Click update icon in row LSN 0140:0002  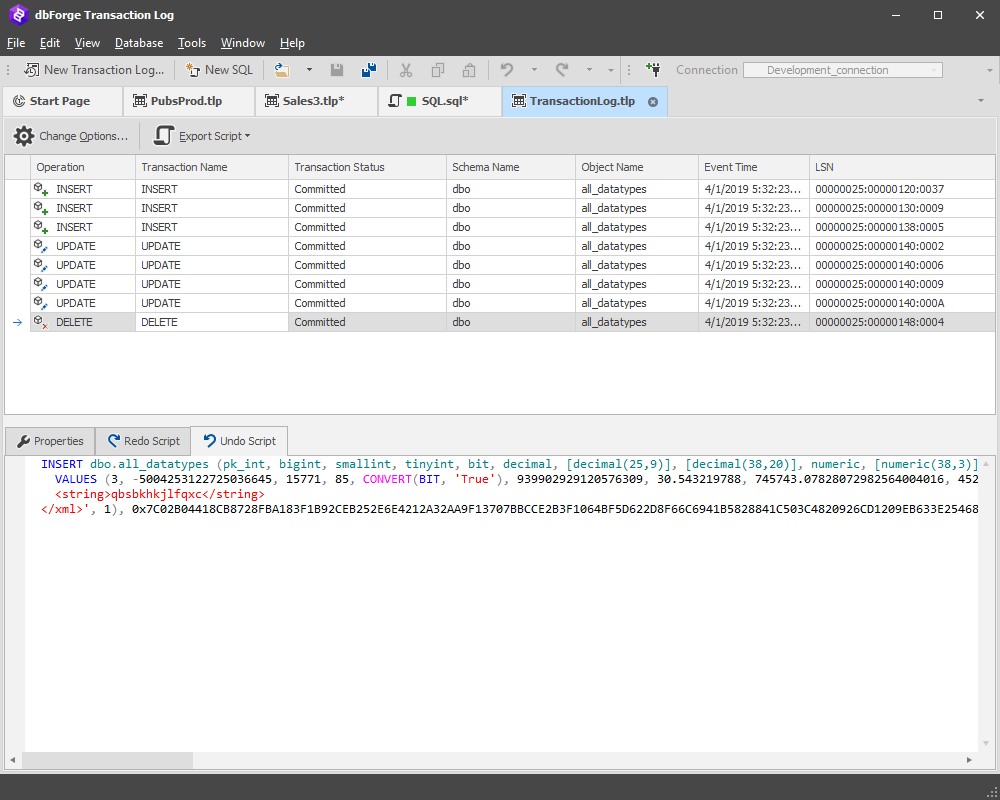(41, 246)
